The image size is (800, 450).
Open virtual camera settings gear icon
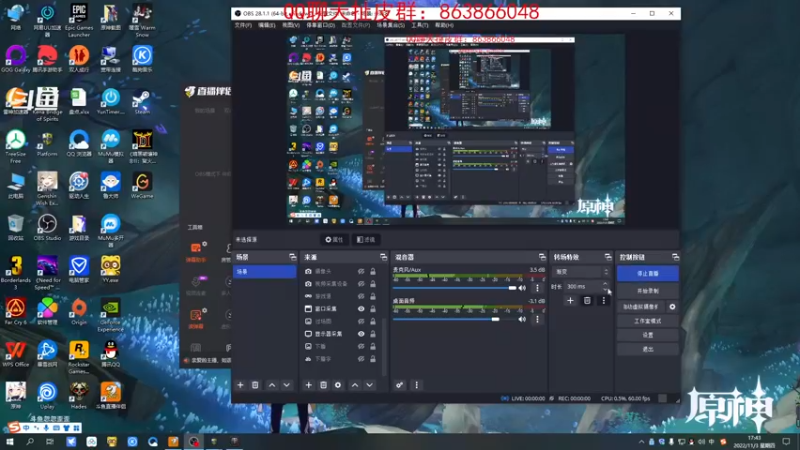(x=672, y=307)
